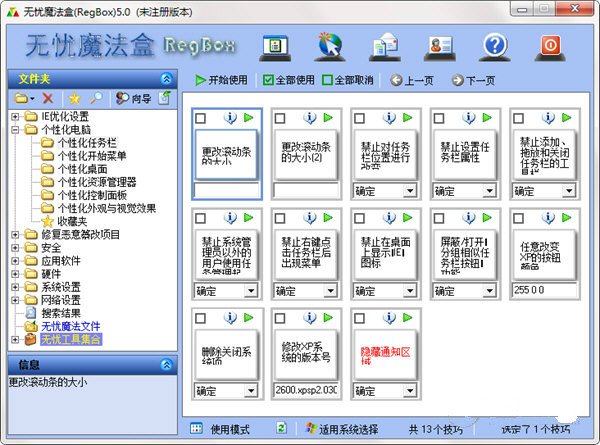Show info for 禁止添加、拖放和关闭 card
Viewport: 600px width, 445px height.
pos(548,118)
